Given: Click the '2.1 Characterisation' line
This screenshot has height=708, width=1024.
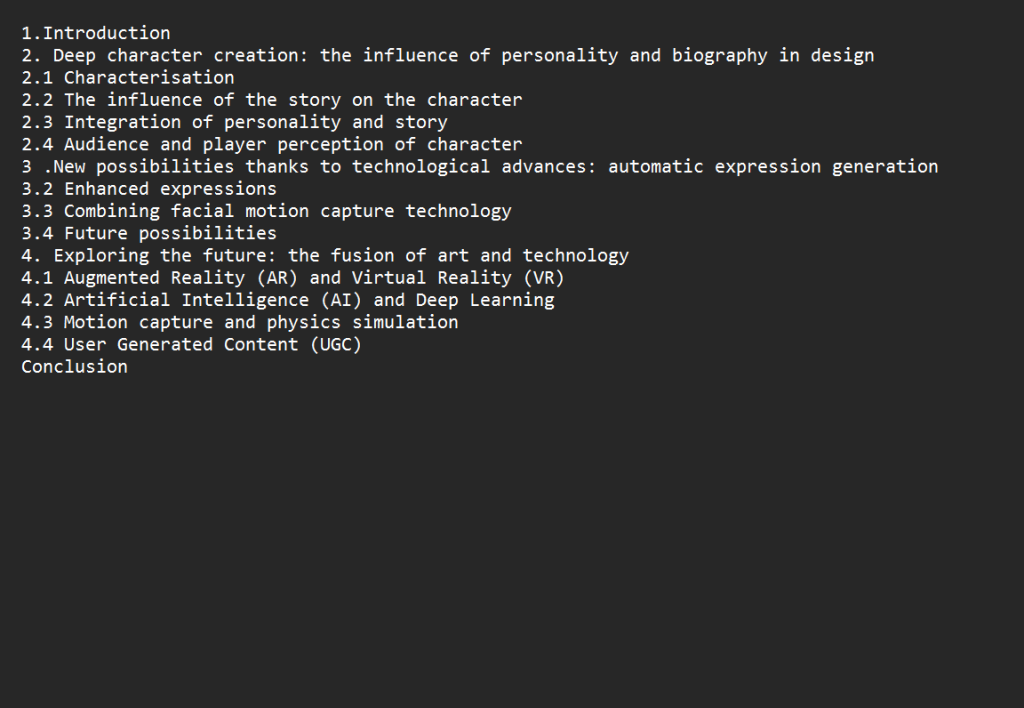Looking at the screenshot, I should tap(128, 78).
